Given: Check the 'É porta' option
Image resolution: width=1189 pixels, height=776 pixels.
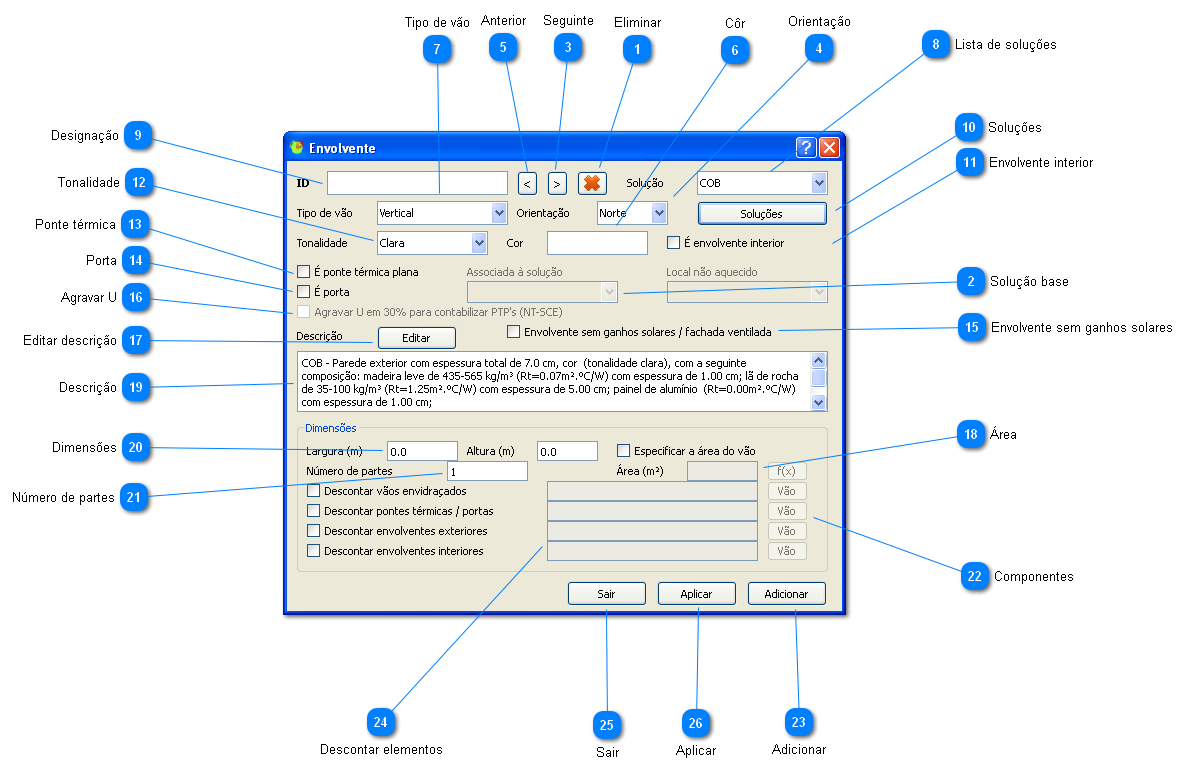Looking at the screenshot, I should 304,292.
